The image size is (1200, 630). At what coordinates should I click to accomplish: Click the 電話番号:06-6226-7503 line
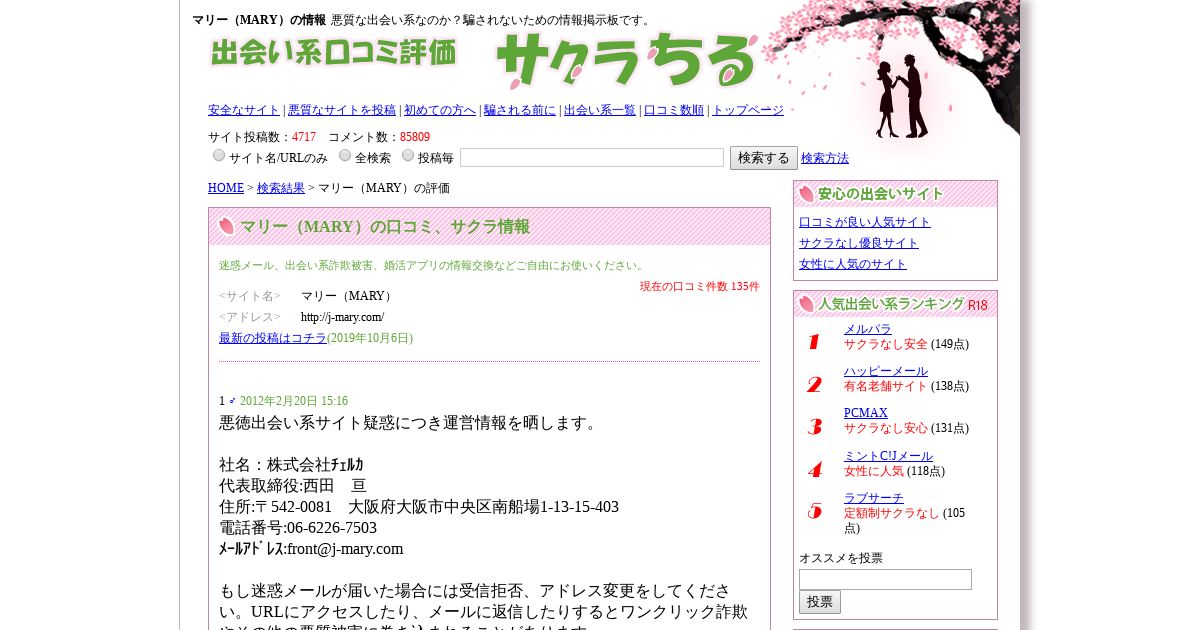pos(298,528)
